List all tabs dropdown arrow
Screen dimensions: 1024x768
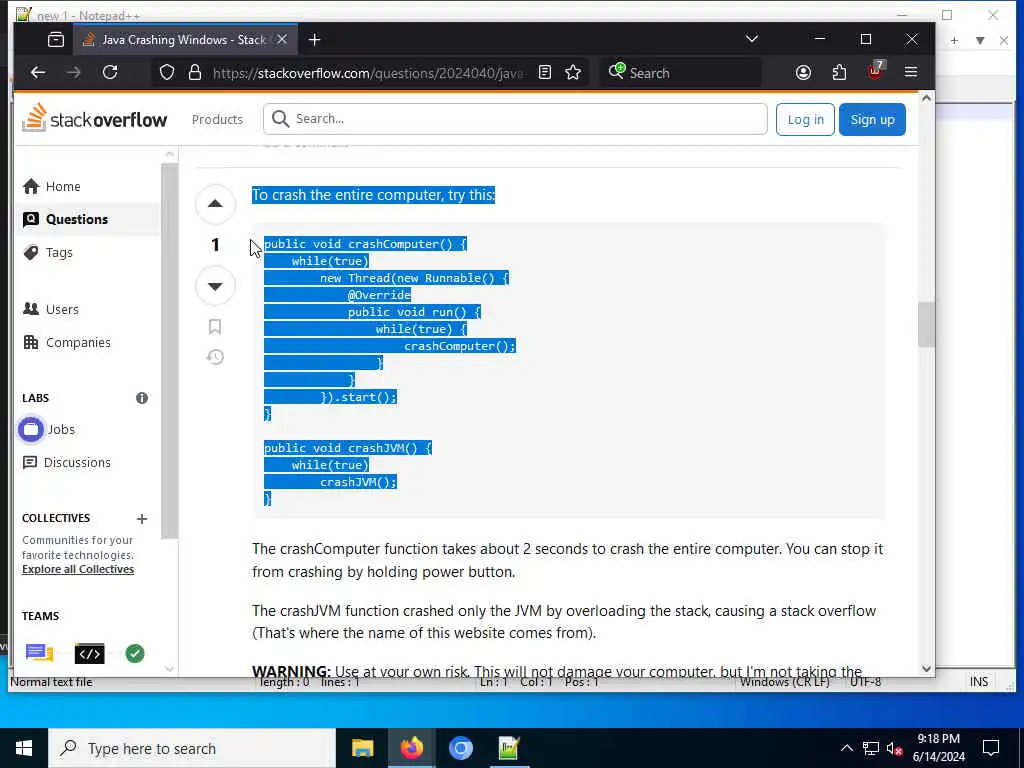pos(752,39)
